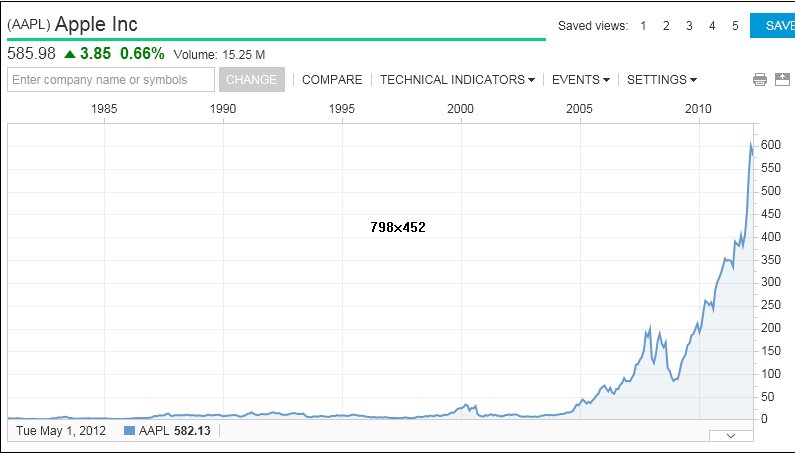Click the green up-arrow change indicator
795x453 pixels.
pyautogui.click(x=70, y=54)
